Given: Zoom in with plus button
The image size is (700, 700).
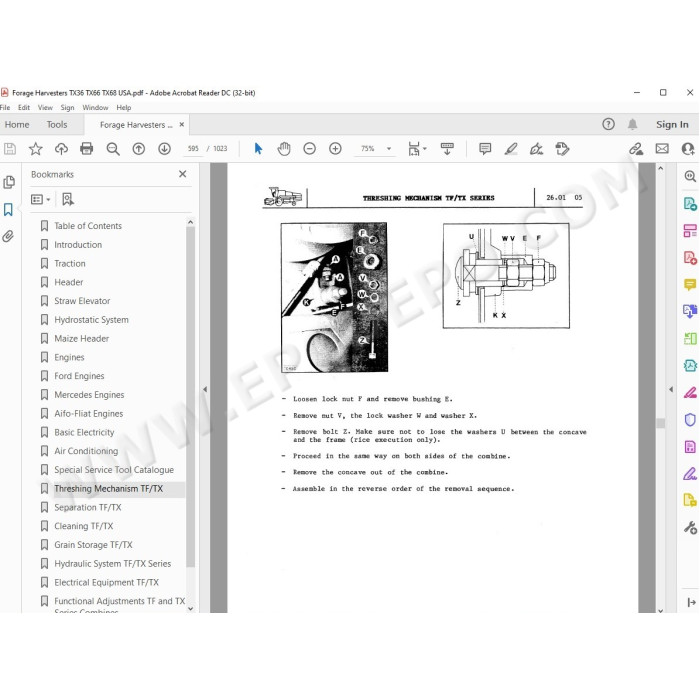Looking at the screenshot, I should click(x=335, y=149).
